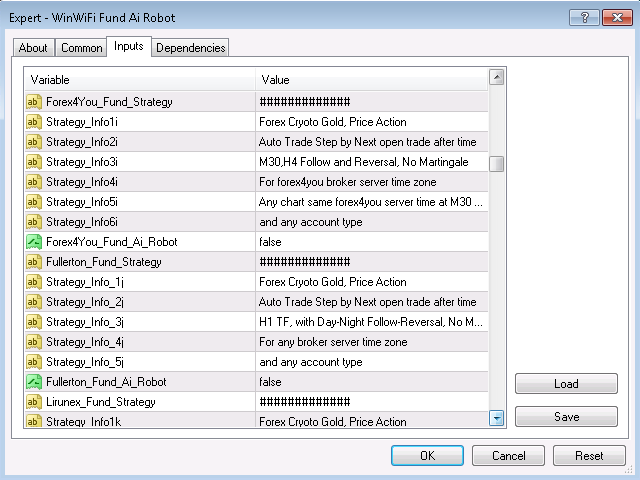
Task: Open the About tab
Action: point(33,48)
